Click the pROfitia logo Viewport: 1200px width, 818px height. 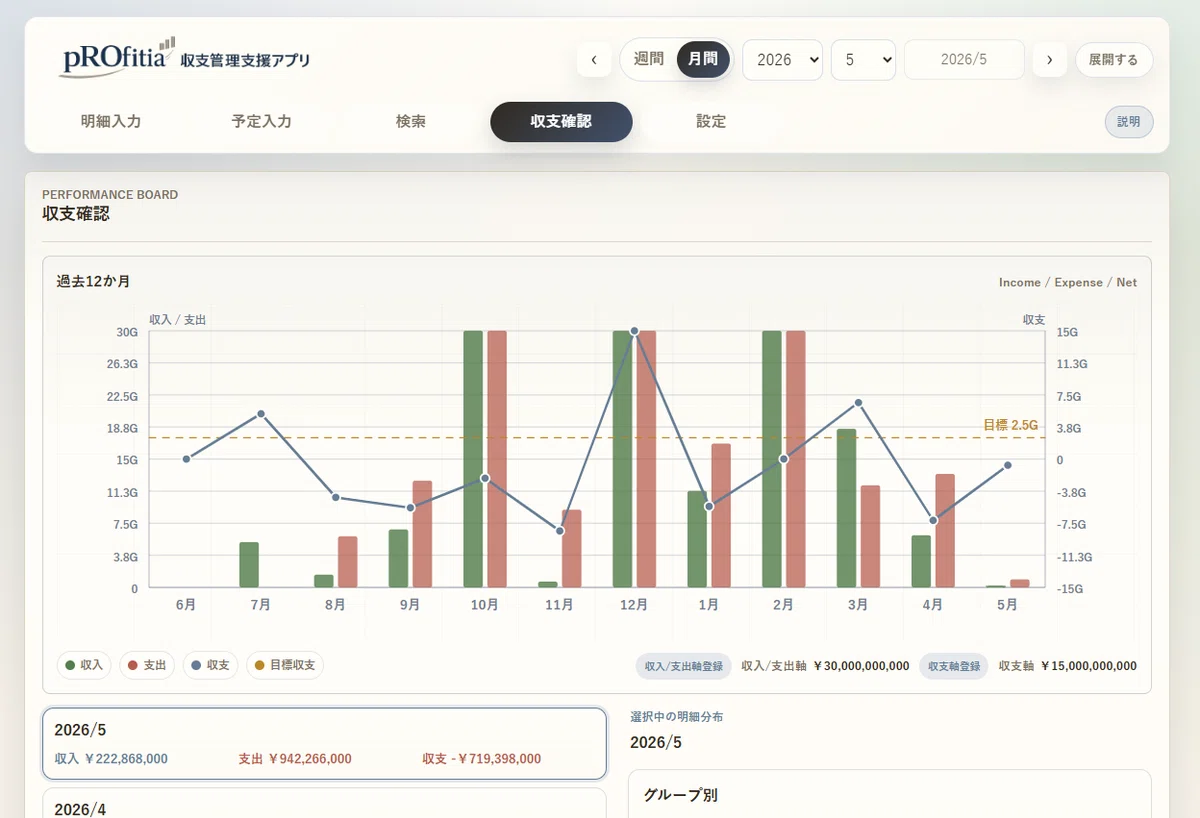(x=118, y=57)
